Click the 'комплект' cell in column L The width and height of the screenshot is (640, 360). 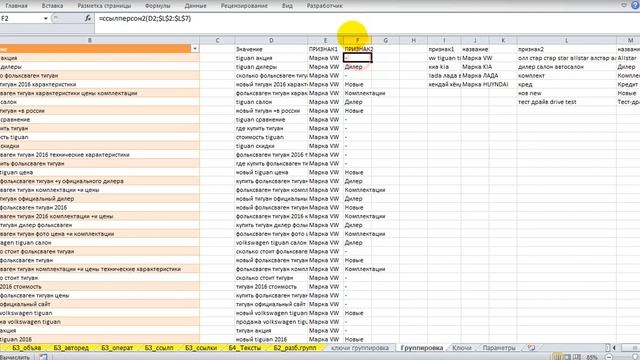[567, 76]
